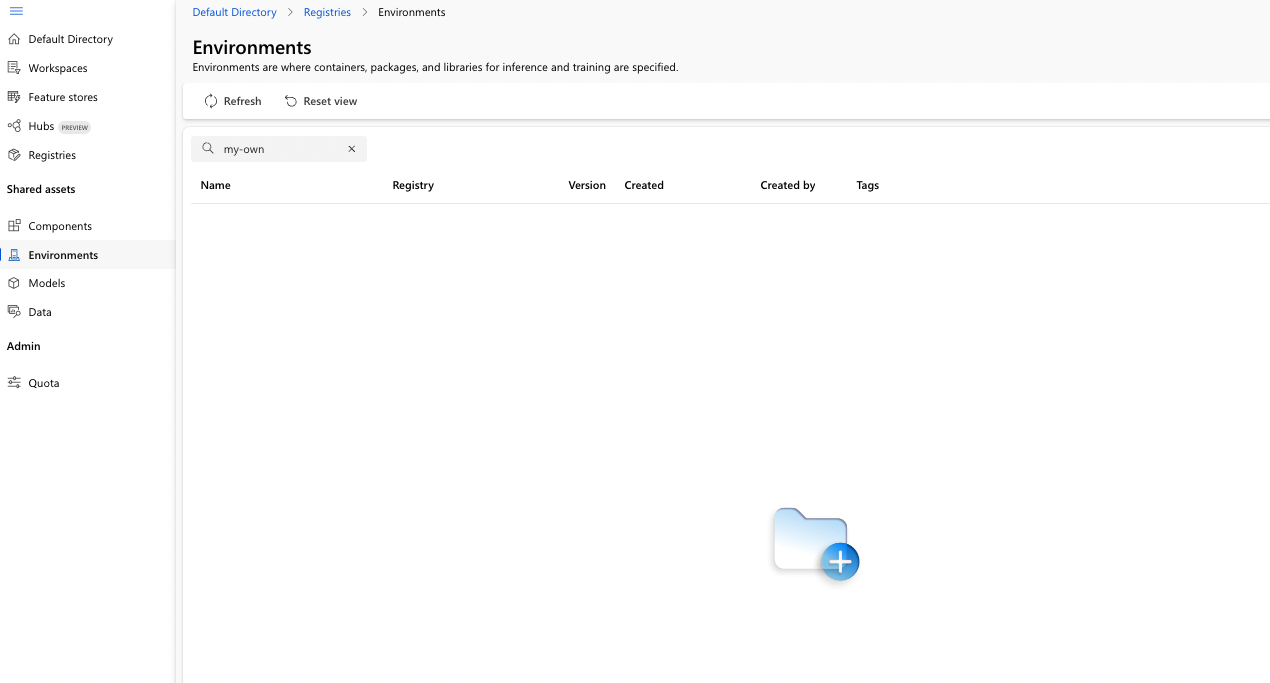Select the Quota sliders icon
The height and width of the screenshot is (683, 1270).
(14, 382)
